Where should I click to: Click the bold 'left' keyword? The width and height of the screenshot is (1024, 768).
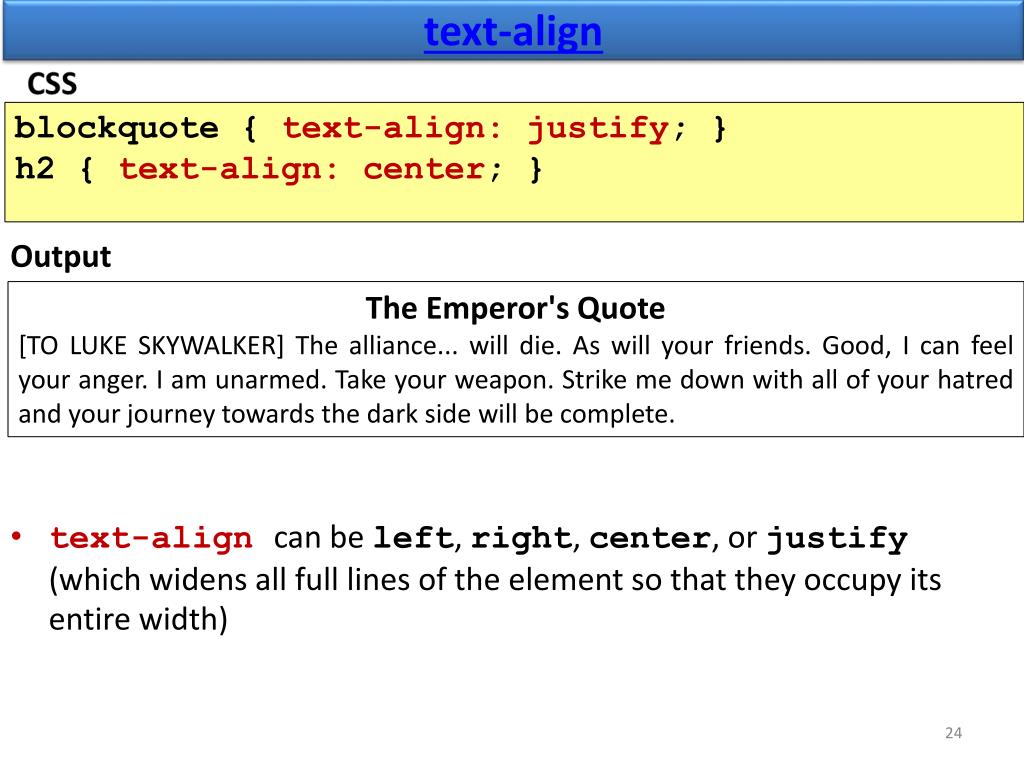tap(413, 538)
